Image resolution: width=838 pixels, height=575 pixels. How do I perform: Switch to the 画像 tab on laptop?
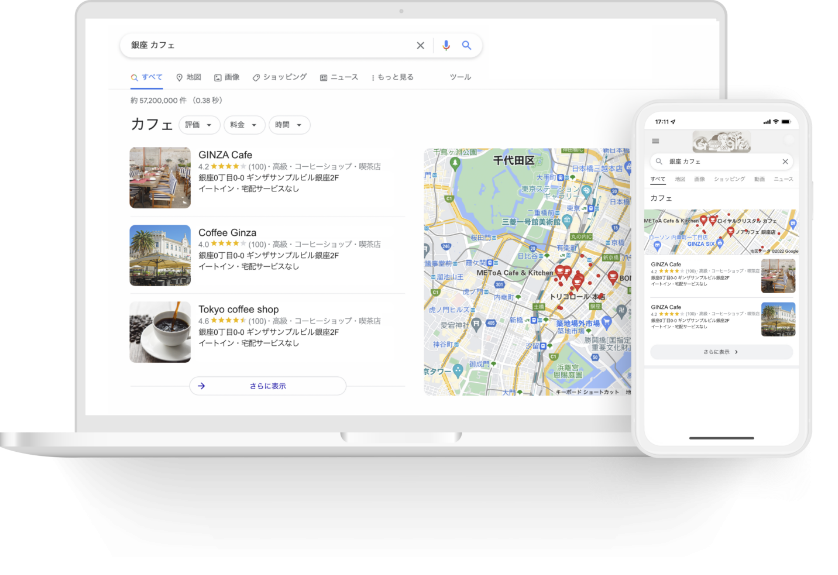[227, 77]
